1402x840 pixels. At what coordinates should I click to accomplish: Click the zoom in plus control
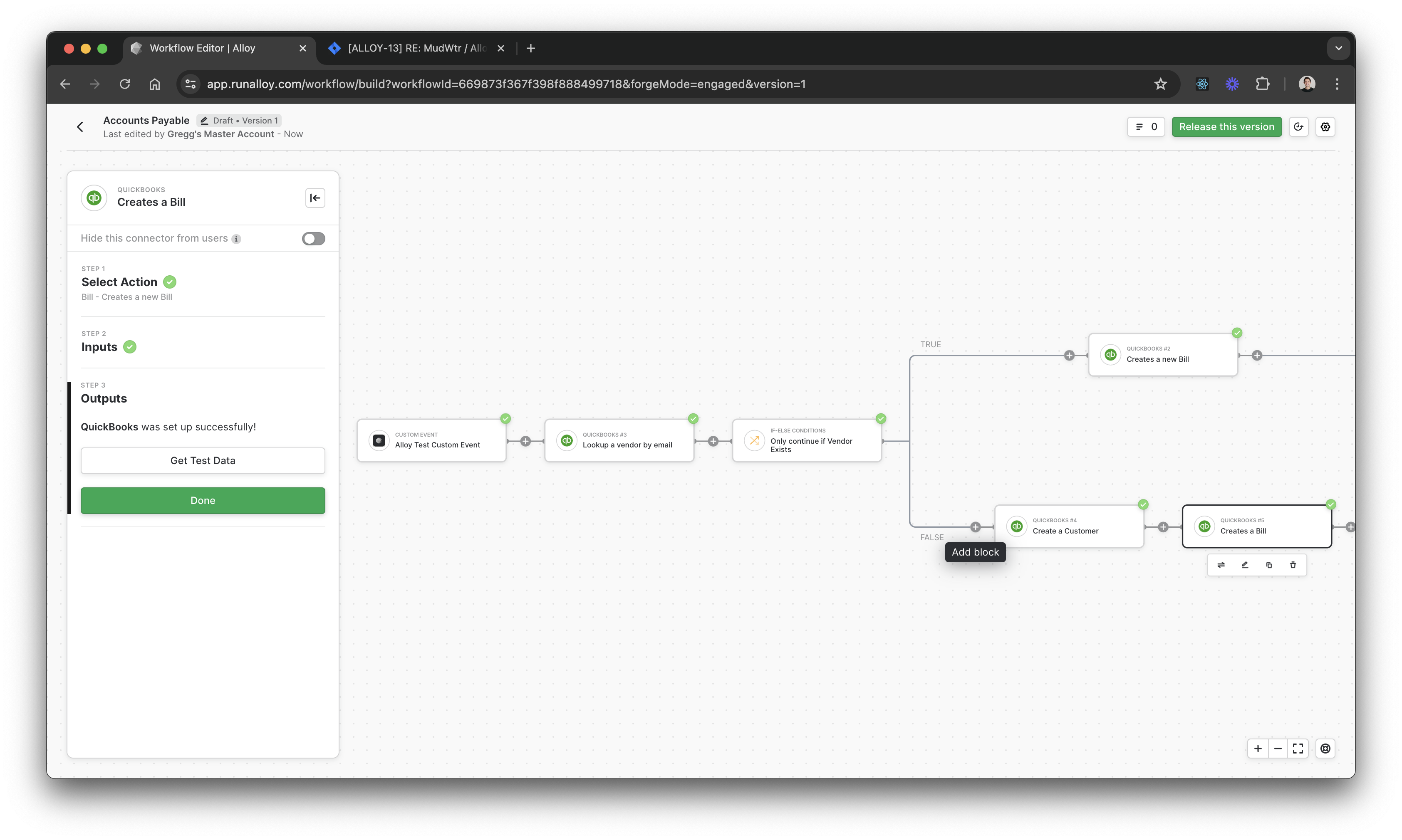pyautogui.click(x=1258, y=748)
